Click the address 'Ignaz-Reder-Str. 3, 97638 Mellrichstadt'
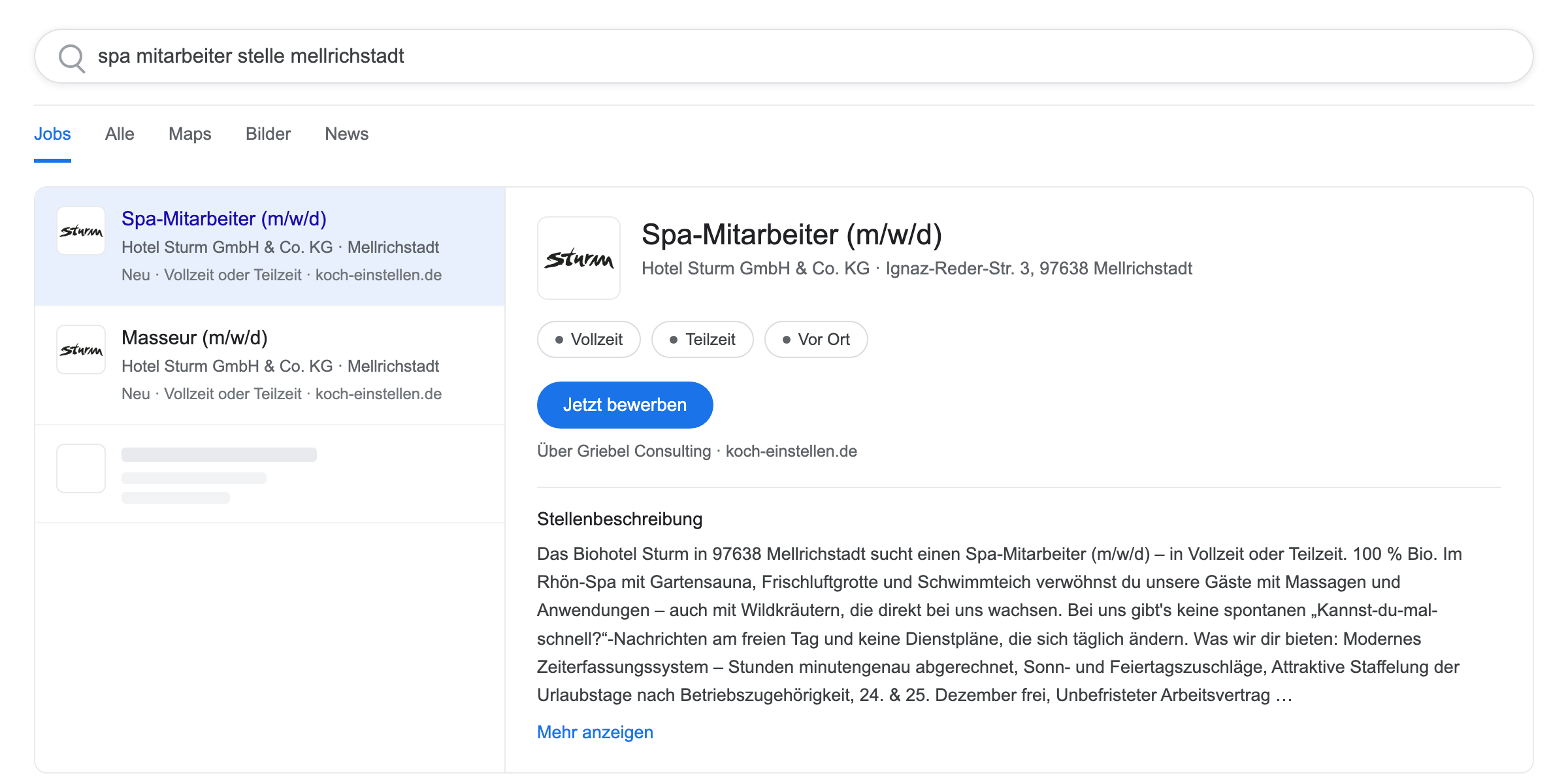The width and height of the screenshot is (1568, 784). [x=1039, y=269]
